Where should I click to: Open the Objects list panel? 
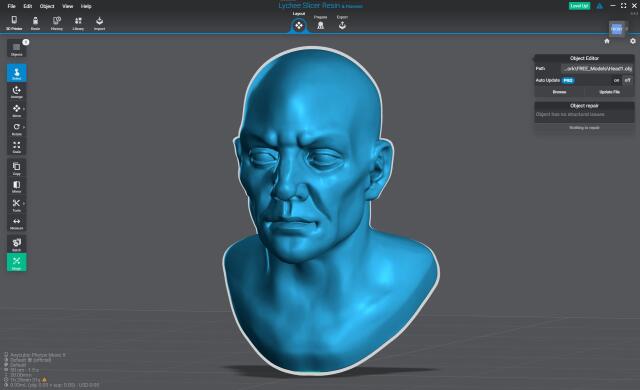pos(16,49)
